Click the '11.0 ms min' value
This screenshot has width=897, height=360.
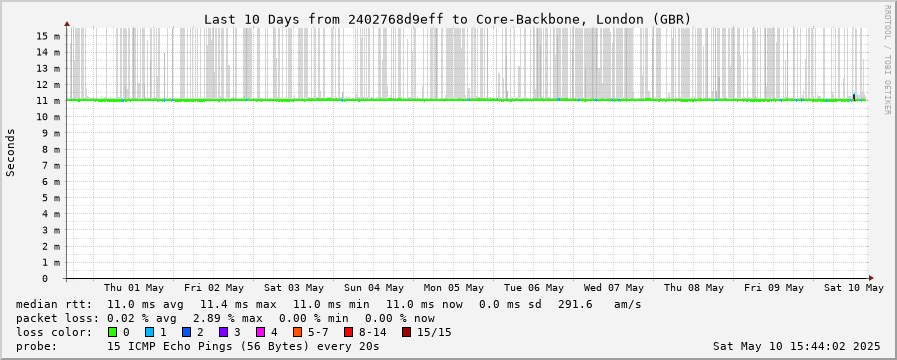331,304
